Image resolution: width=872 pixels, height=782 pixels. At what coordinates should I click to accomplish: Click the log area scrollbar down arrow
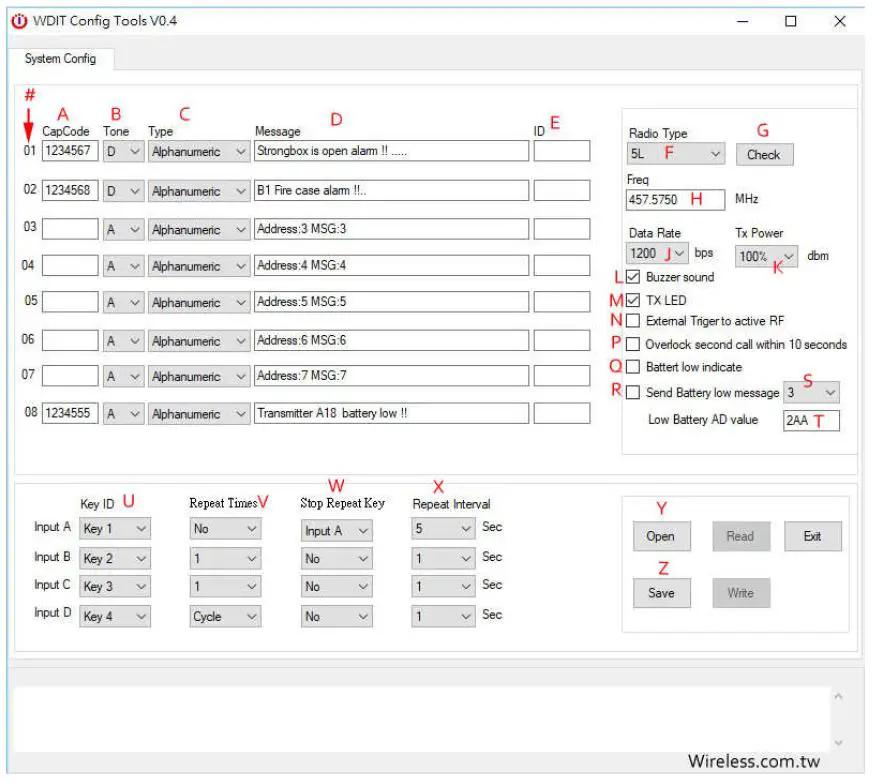(838, 743)
